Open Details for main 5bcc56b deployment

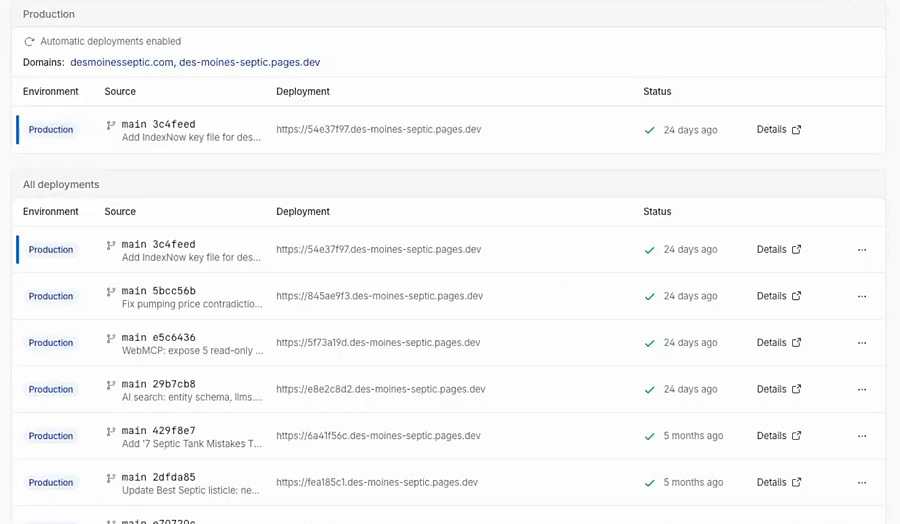(778, 296)
